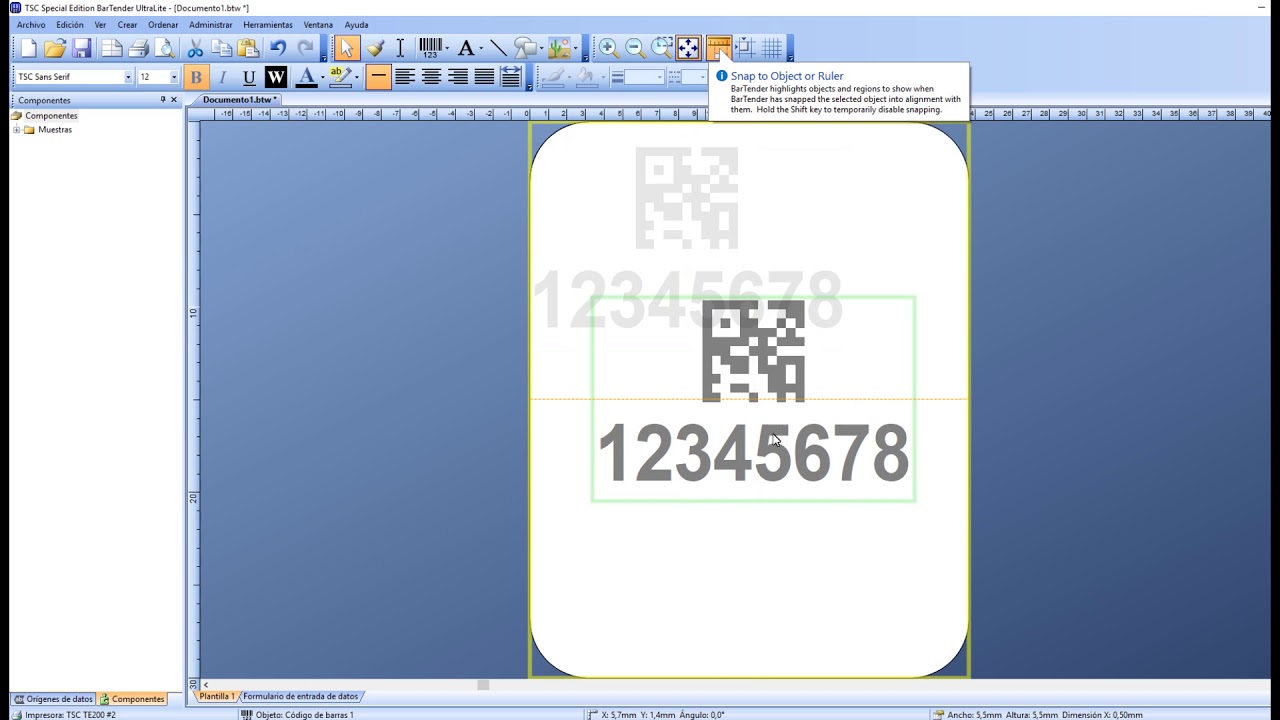Close the Componentes panel

[x=174, y=100]
